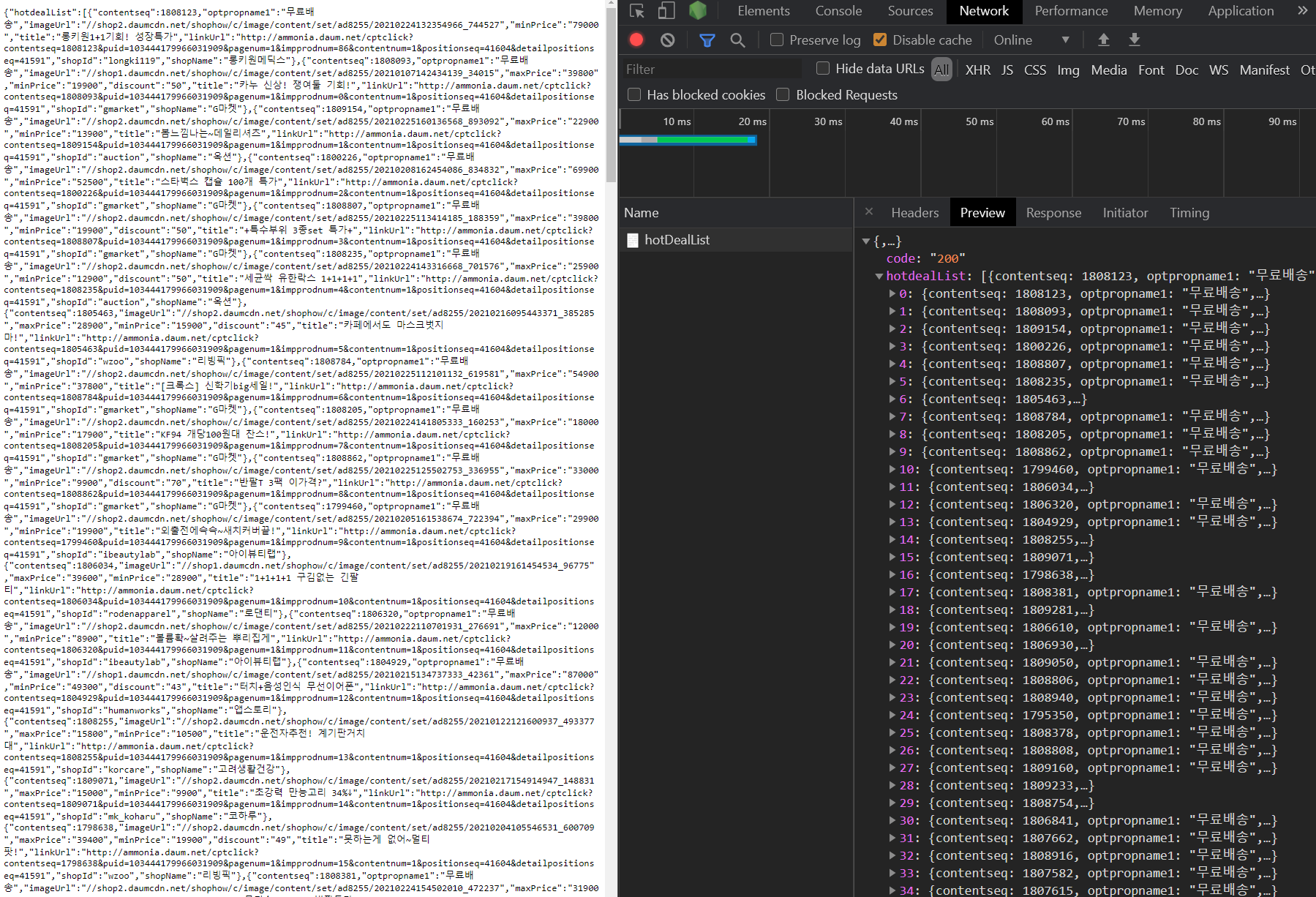This screenshot has height=897, width=1316.
Task: Check the Hide data URLs option
Action: coord(822,68)
